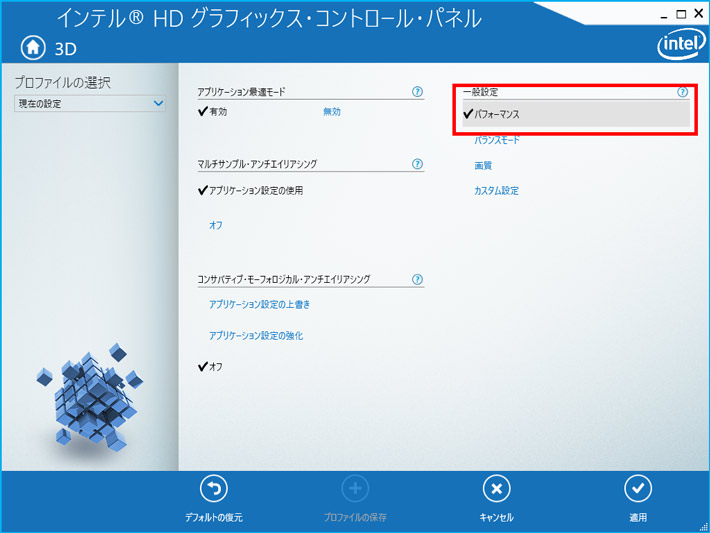Select オフ under conservative morphological anti-aliasing

click(211, 366)
